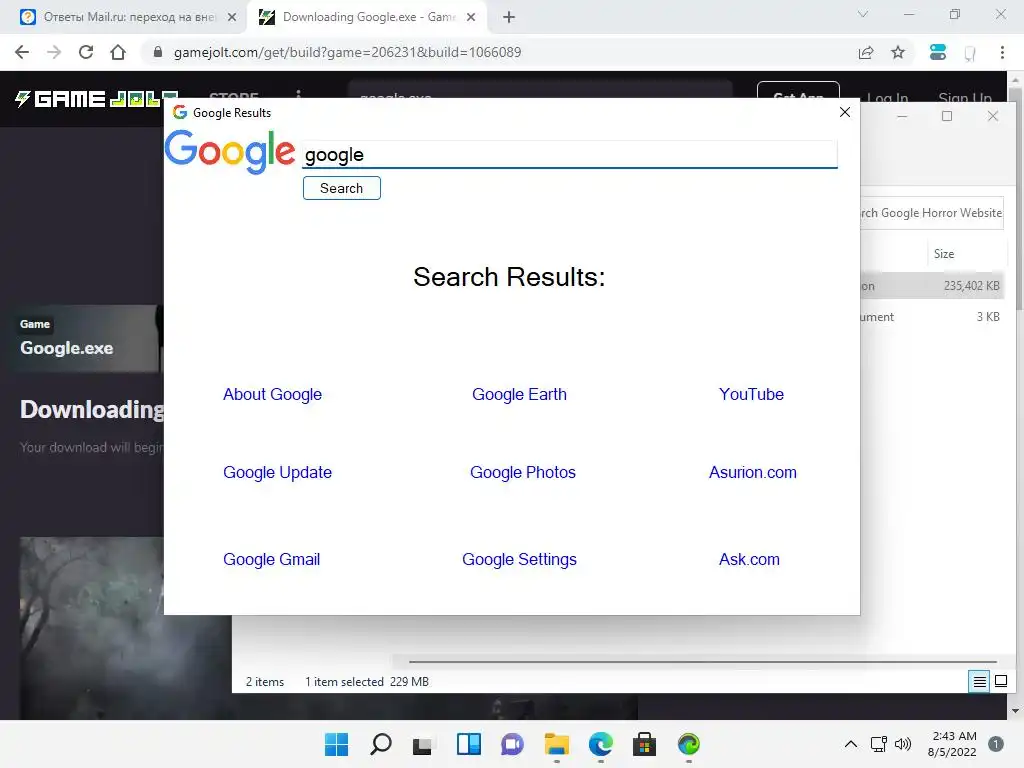Viewport: 1024px width, 768px height.
Task: Switch to the Ответы Mail.ru tab
Action: tap(128, 17)
